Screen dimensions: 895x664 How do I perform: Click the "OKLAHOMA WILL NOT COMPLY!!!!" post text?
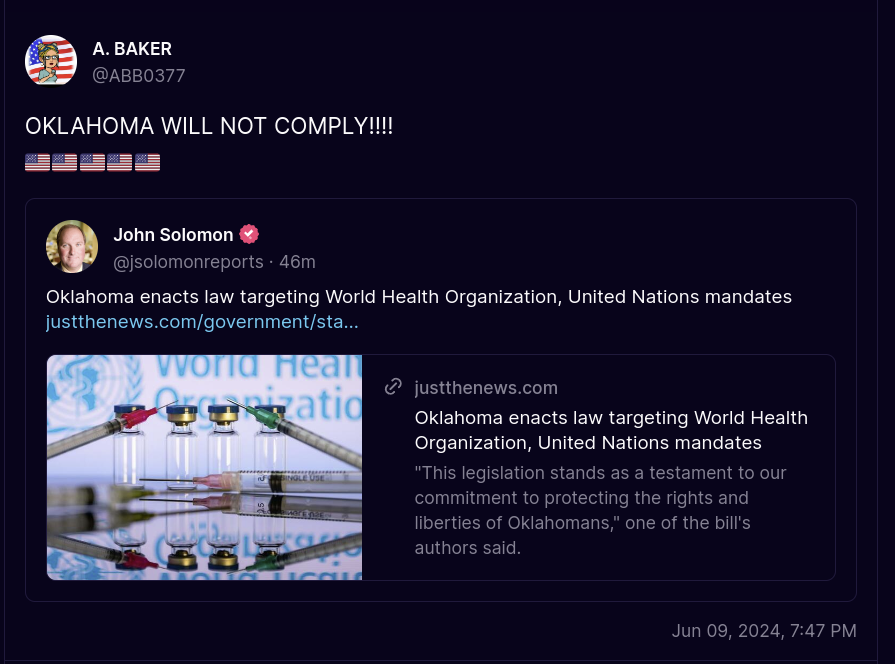[209, 127]
